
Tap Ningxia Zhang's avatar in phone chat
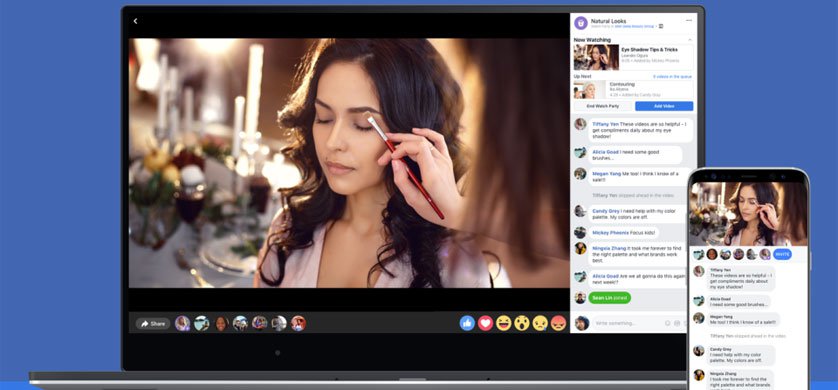point(699,375)
